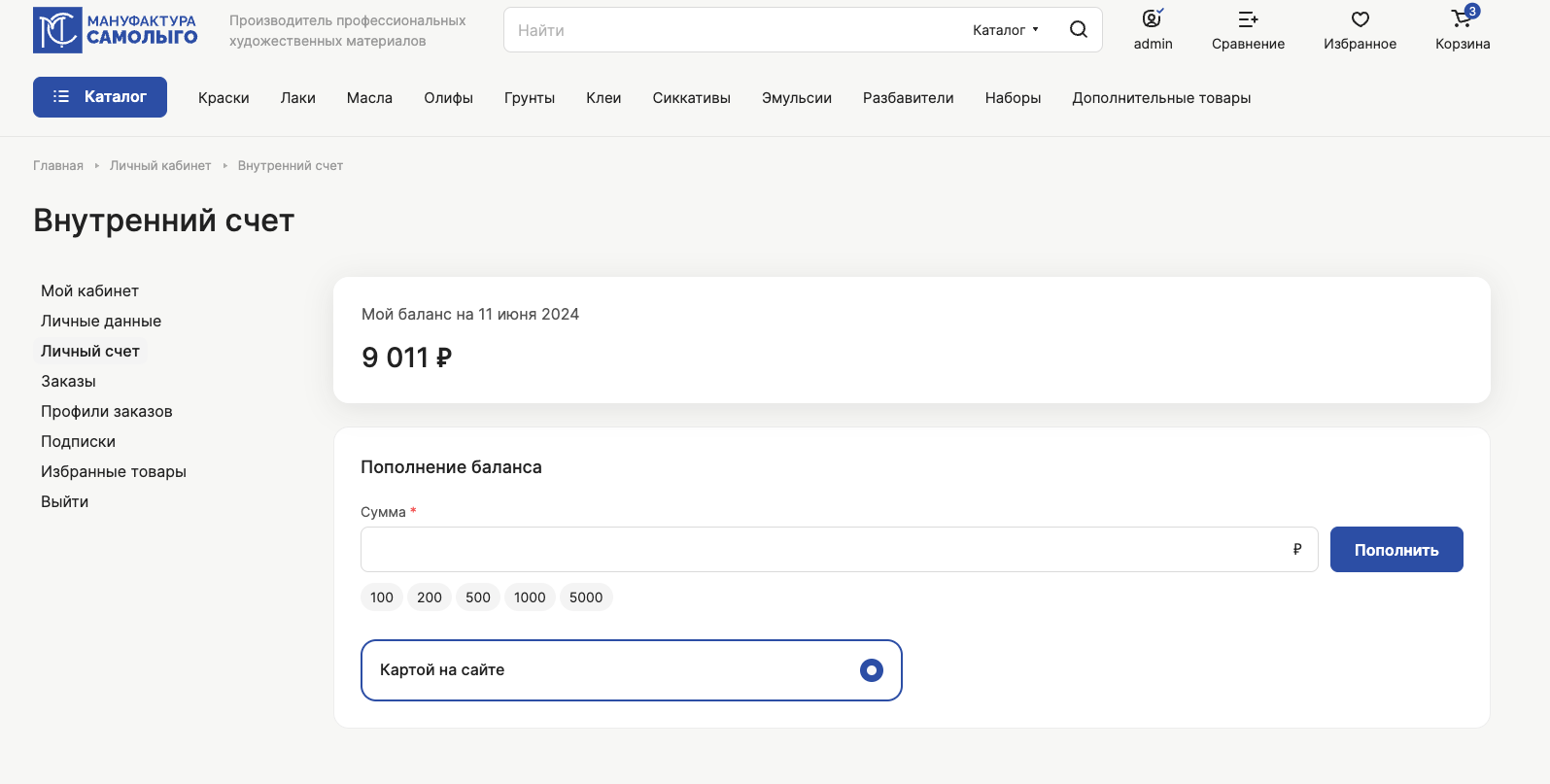Image resolution: width=1550 pixels, height=784 pixels.
Task: Open Заказы in sidebar
Action: click(x=68, y=381)
